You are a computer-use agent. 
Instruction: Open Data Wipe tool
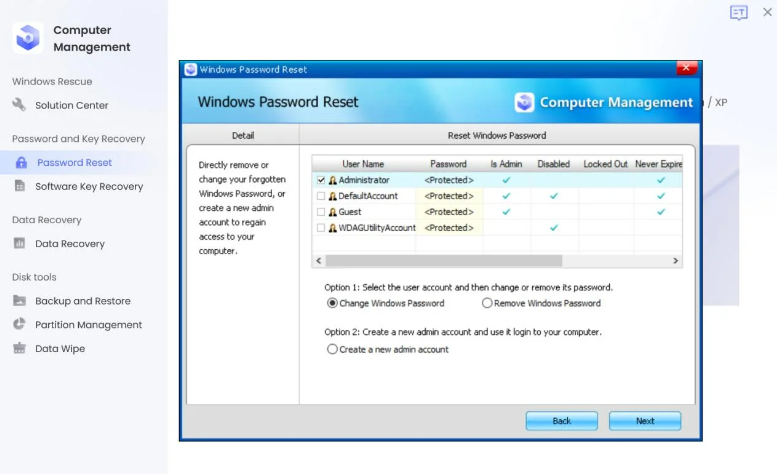point(60,348)
